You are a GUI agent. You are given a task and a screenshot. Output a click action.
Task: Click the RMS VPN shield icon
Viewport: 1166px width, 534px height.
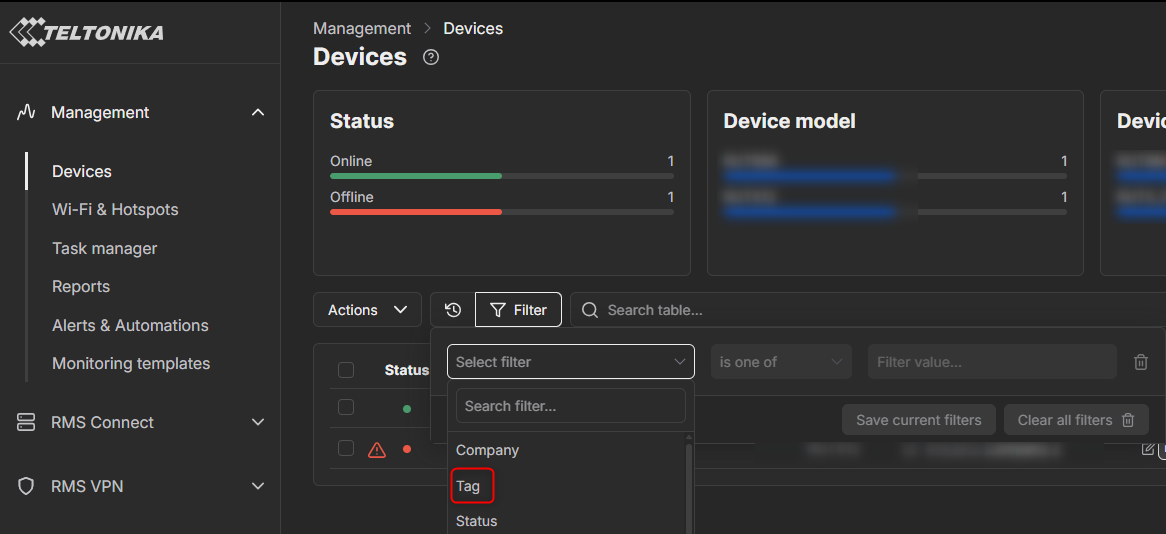[26, 486]
